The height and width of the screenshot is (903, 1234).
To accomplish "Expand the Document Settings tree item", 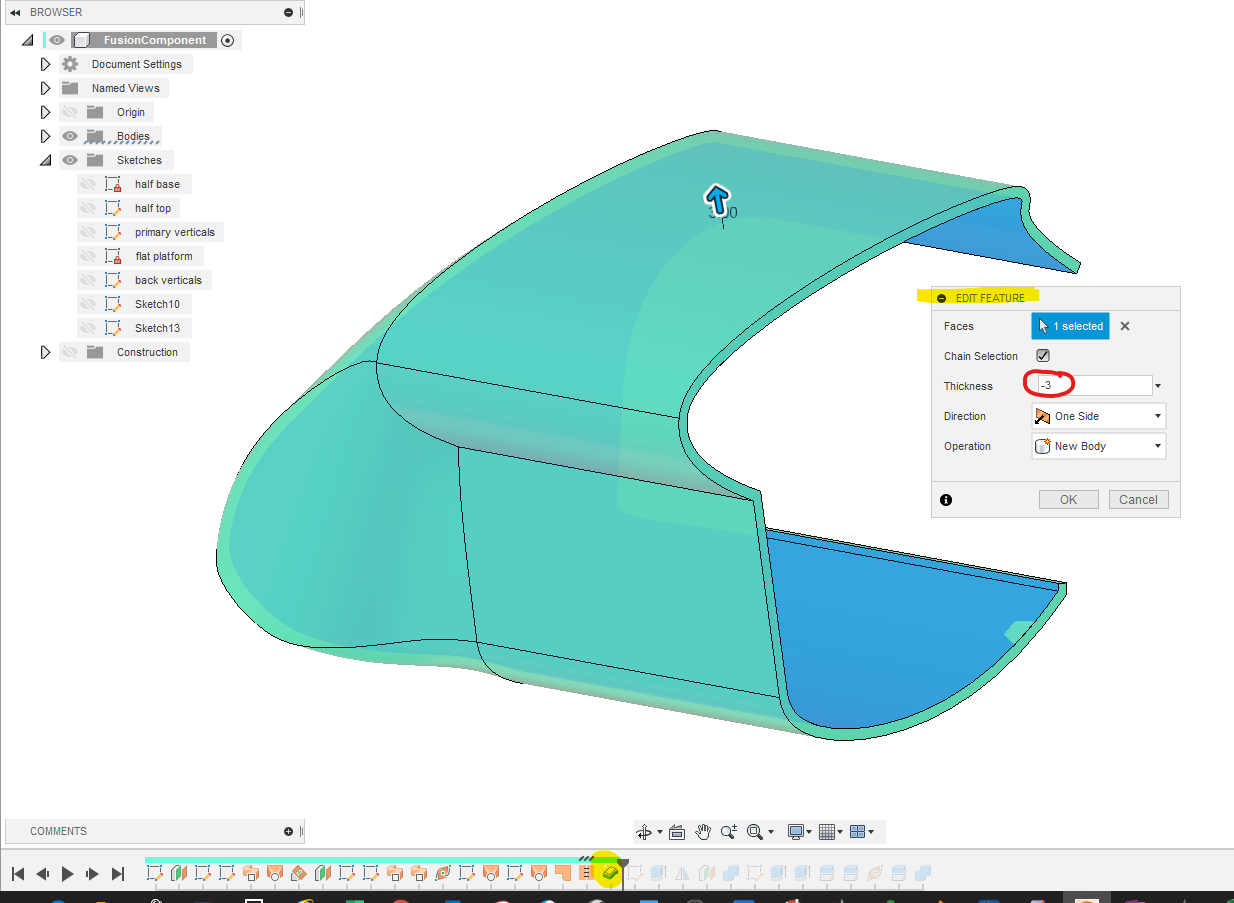I will click(45, 63).
